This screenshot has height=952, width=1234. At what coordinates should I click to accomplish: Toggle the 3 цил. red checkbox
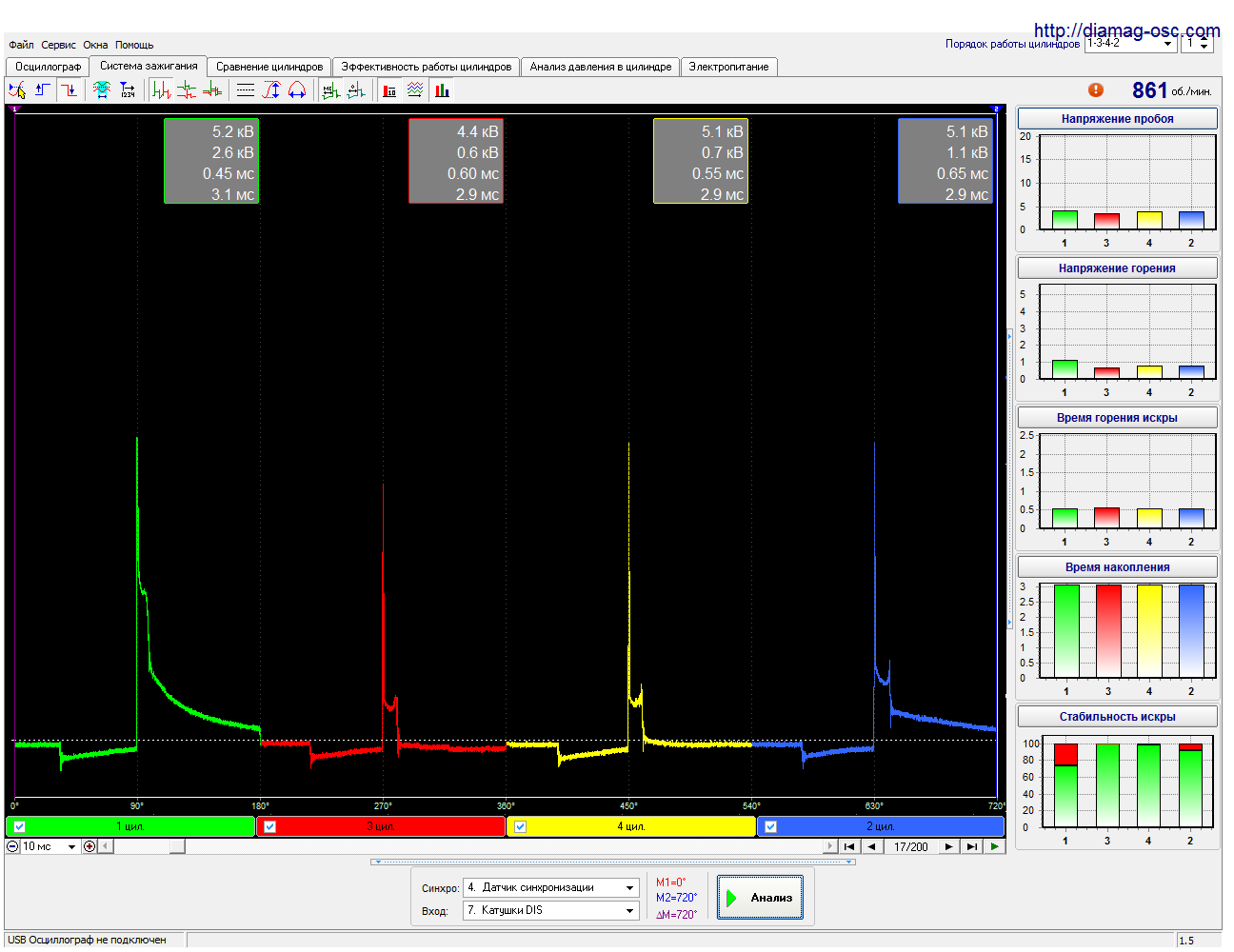[269, 826]
